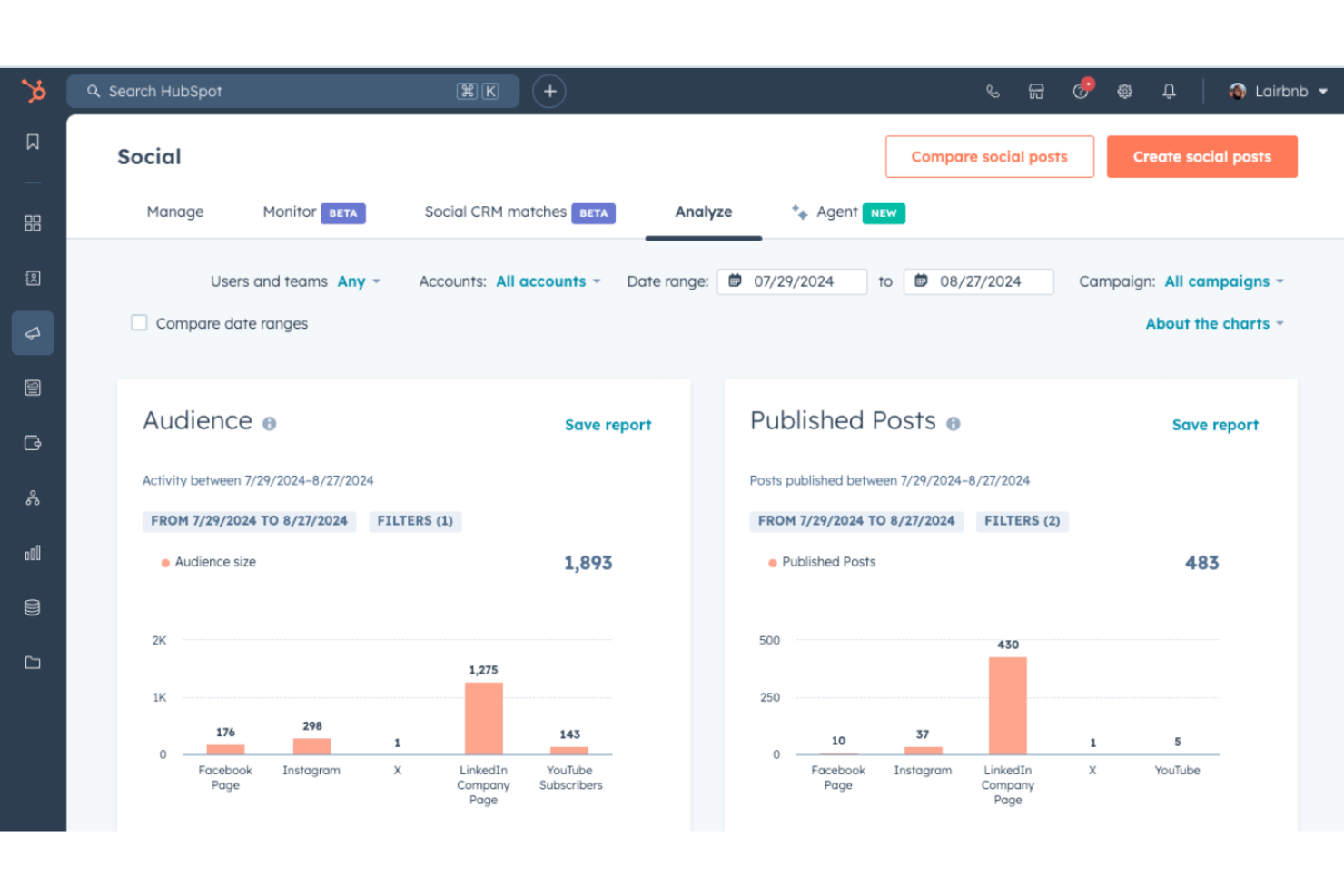Switch to the Monitor tab

click(289, 212)
